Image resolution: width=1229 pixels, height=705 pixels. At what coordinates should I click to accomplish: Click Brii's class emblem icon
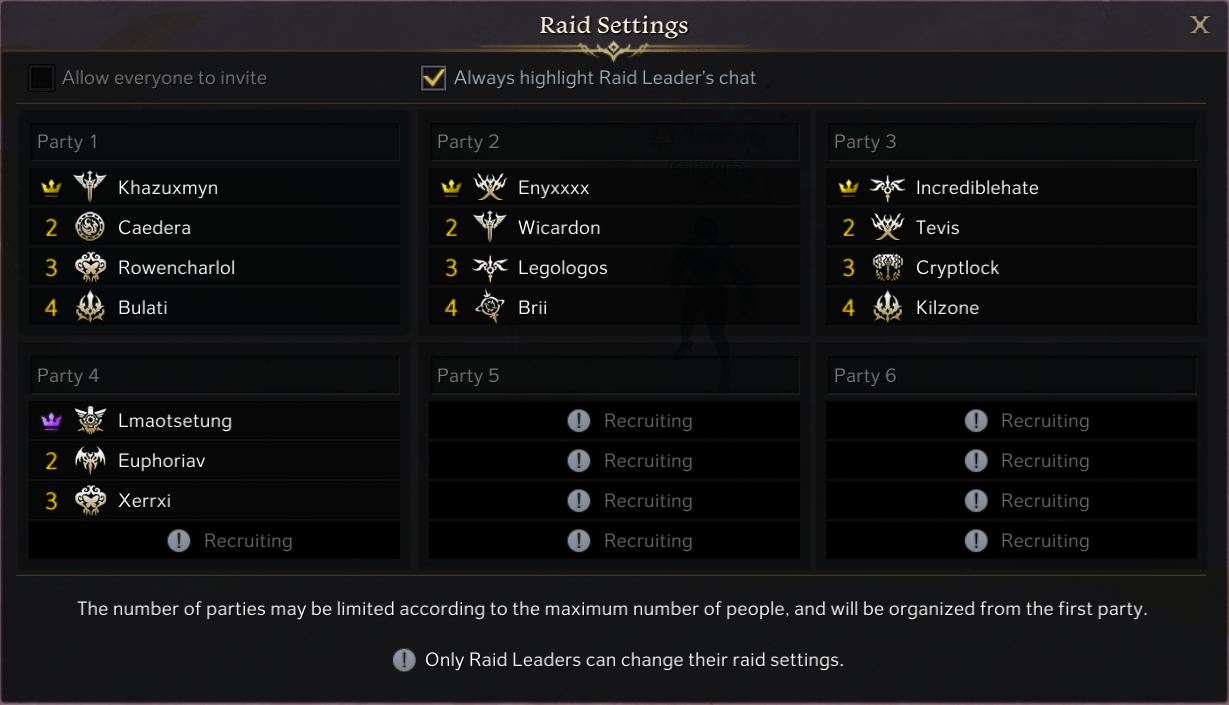pyautogui.click(x=490, y=308)
